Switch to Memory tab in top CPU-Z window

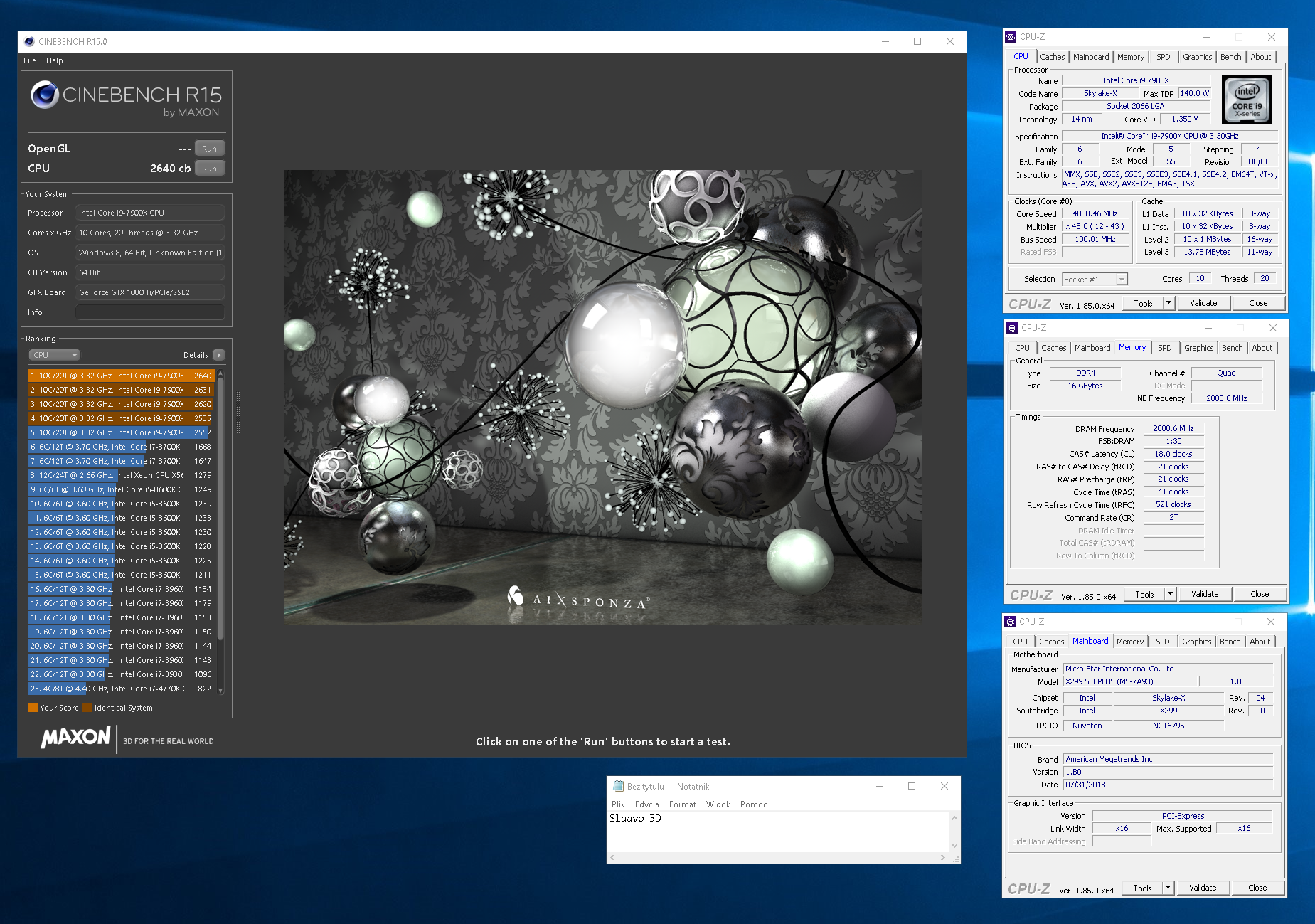coord(1131,57)
